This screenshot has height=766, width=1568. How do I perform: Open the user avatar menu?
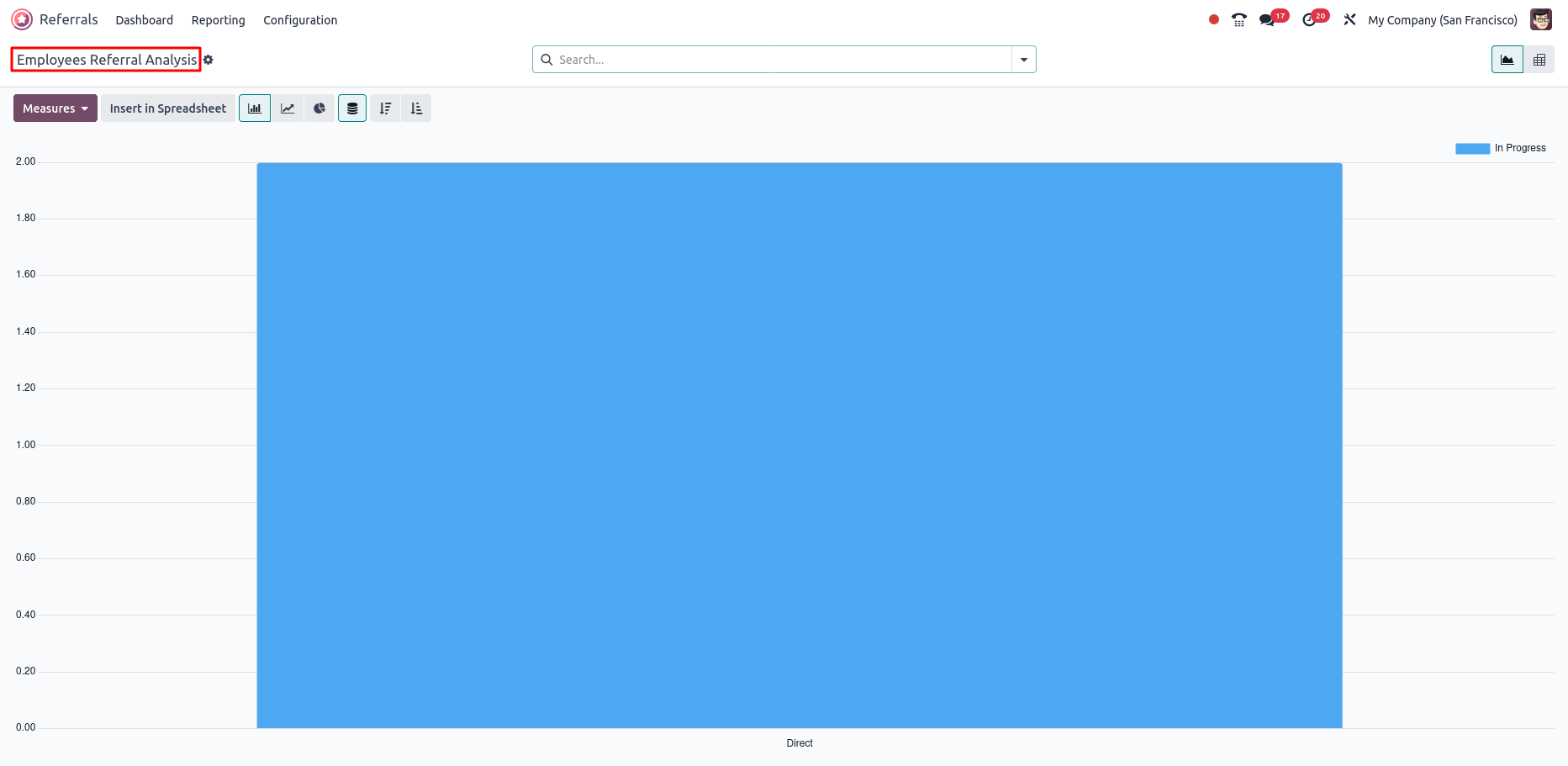click(1541, 19)
